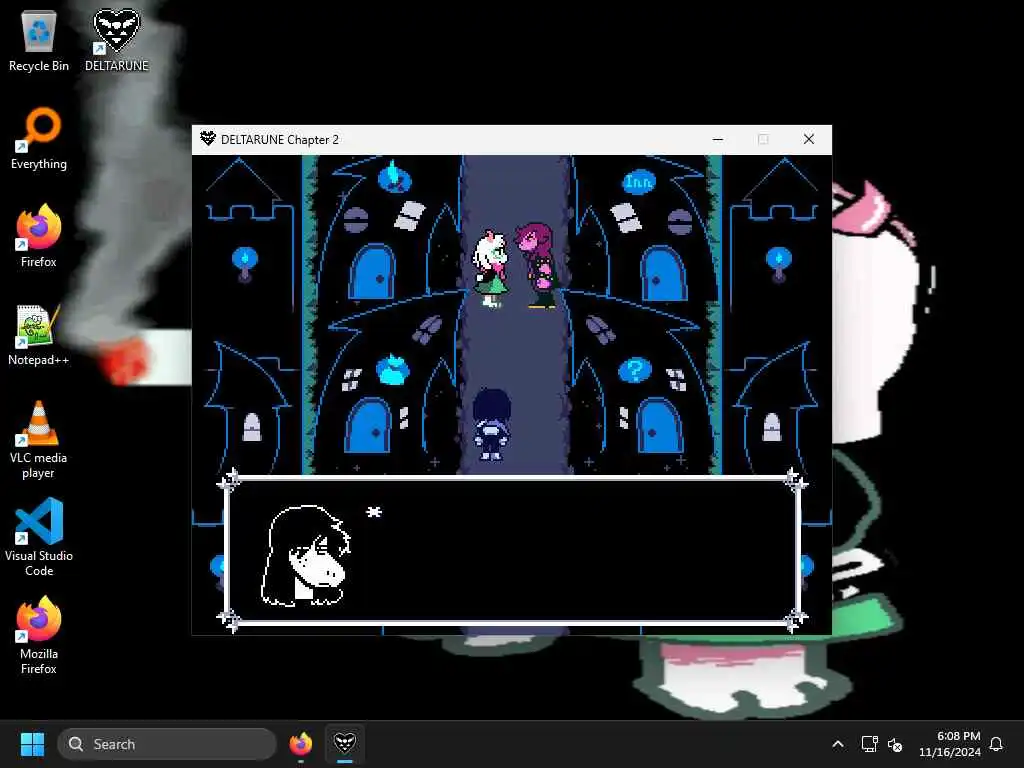
Task: Open the Windows Start menu
Action: (32, 744)
